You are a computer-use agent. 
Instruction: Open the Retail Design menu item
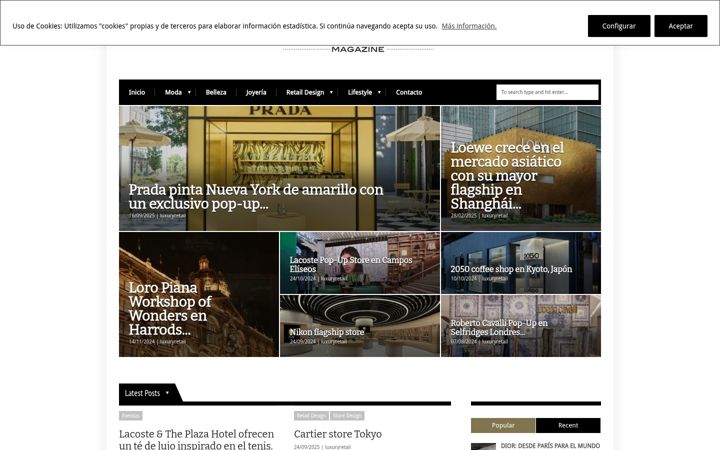305,92
